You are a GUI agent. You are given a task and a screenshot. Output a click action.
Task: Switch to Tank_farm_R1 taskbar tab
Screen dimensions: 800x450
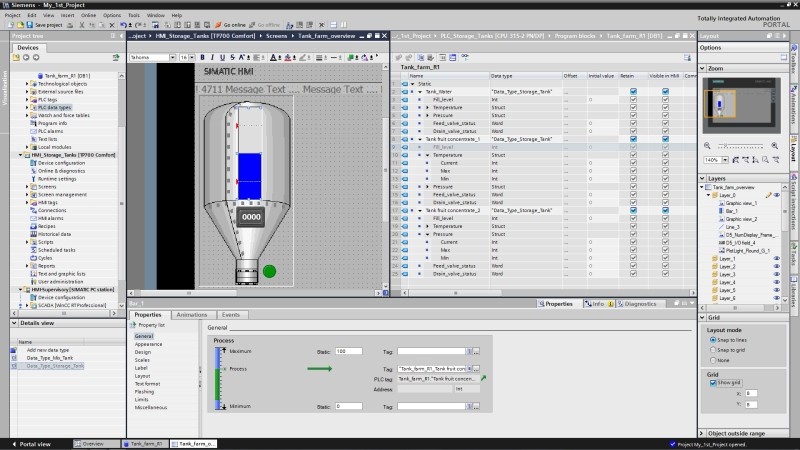[143, 444]
